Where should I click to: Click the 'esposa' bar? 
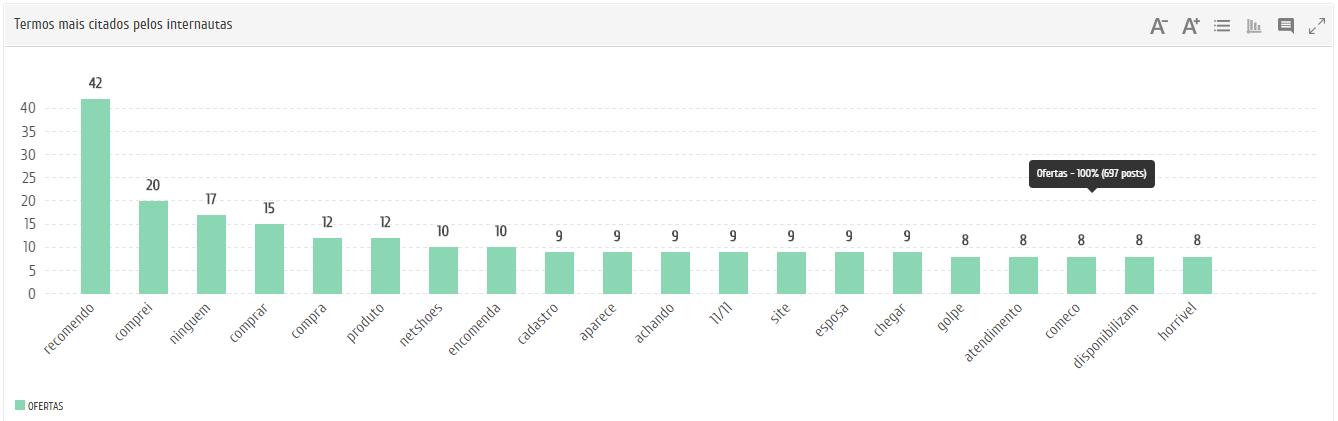849,273
